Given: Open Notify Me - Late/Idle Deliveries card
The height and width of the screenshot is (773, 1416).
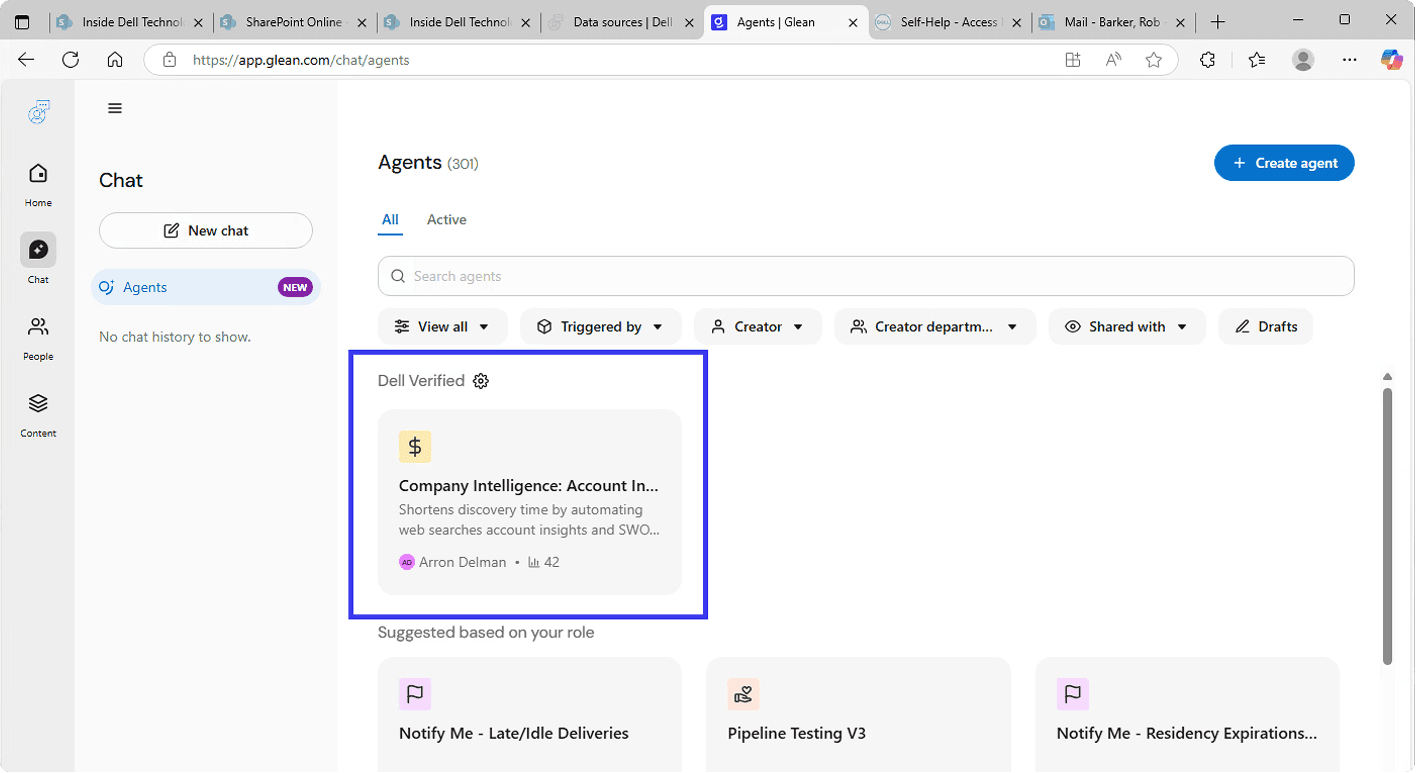Looking at the screenshot, I should (529, 714).
